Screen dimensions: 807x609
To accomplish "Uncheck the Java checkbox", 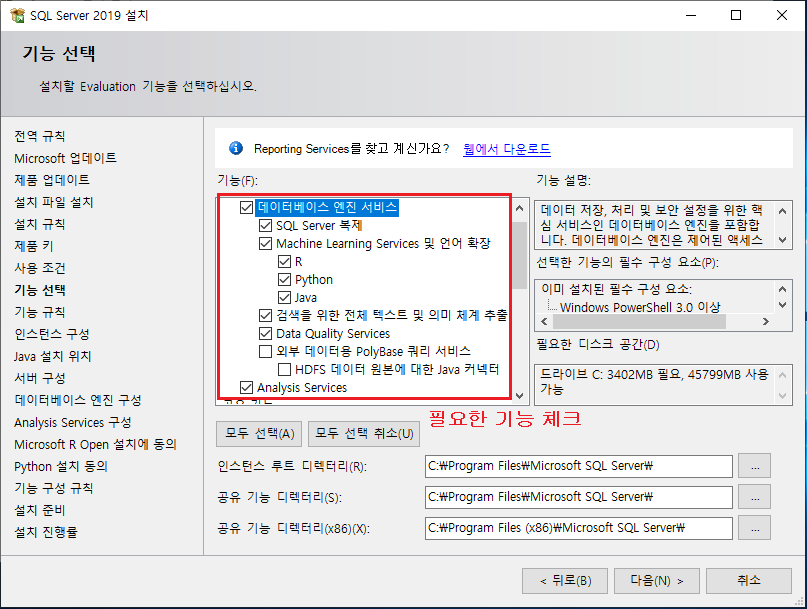I will 284,298.
